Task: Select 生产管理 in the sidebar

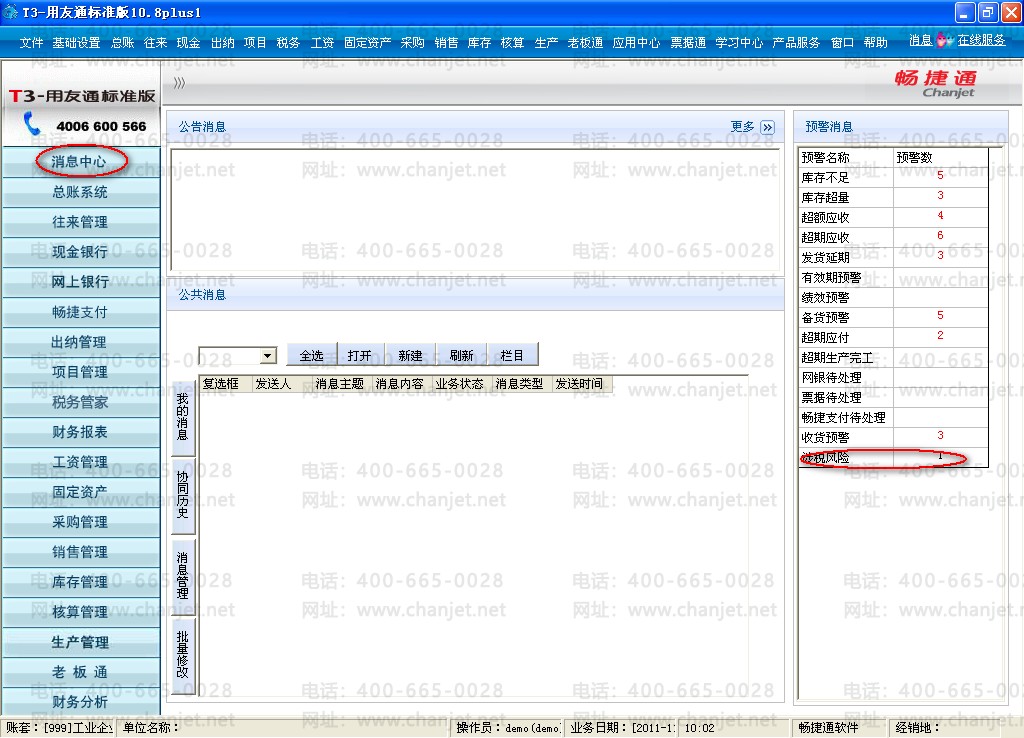Action: coord(81,642)
